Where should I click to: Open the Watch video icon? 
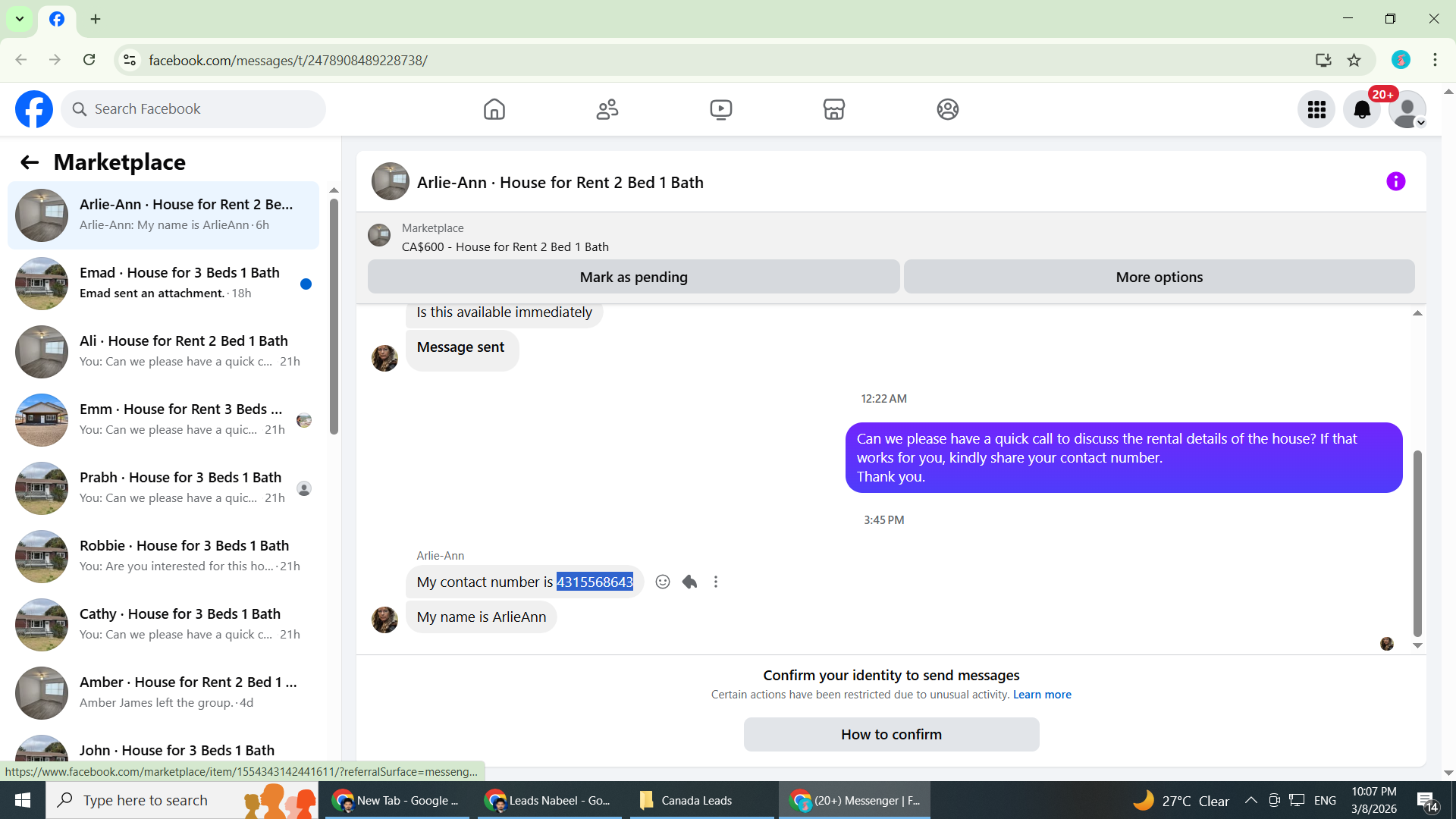(720, 109)
